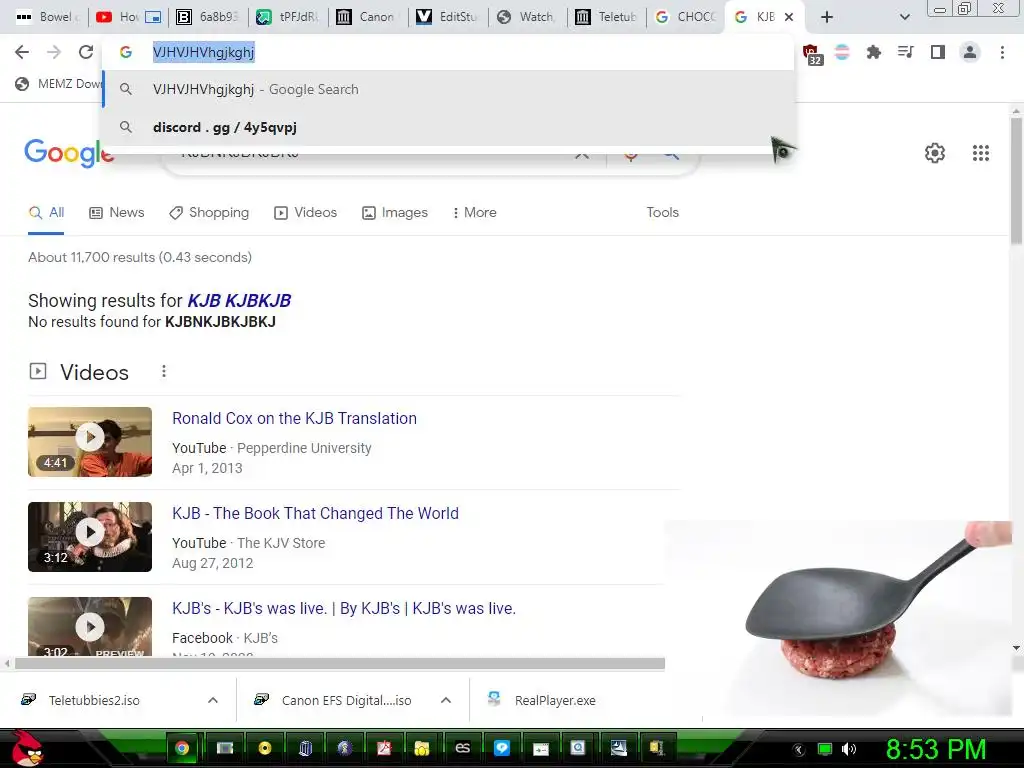Select the All results filter
Viewport: 1024px width, 768px height.
pos(46,213)
